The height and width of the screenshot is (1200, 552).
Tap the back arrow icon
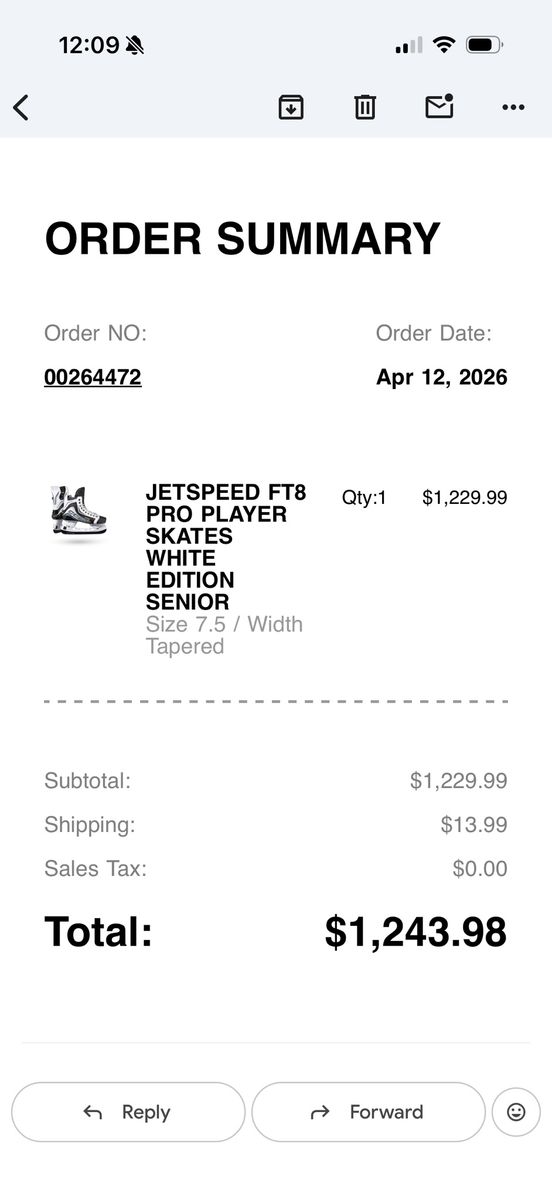click(x=21, y=107)
